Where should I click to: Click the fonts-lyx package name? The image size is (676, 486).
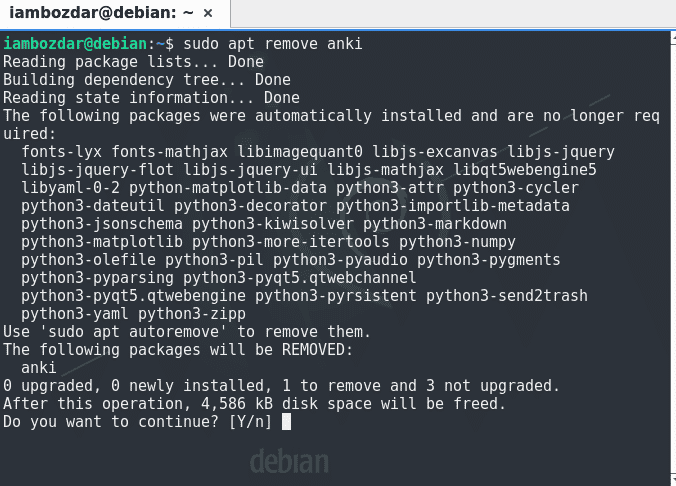click(x=62, y=152)
